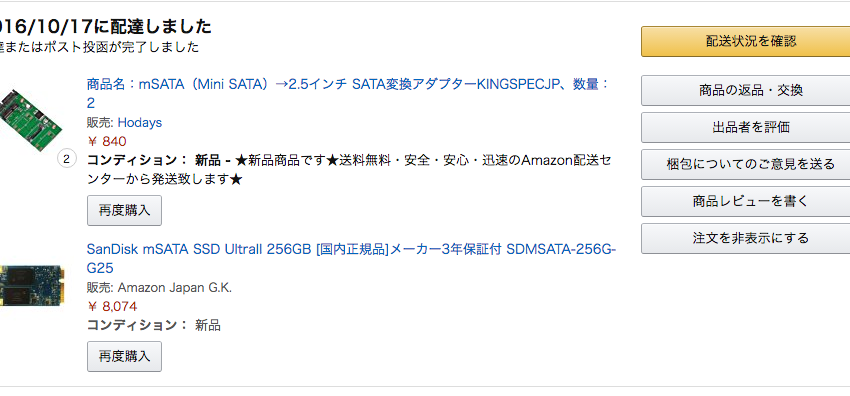Click the green mSATA adapter thumbnail
Viewport: 850px width, 396px height.
pyautogui.click(x=30, y=119)
